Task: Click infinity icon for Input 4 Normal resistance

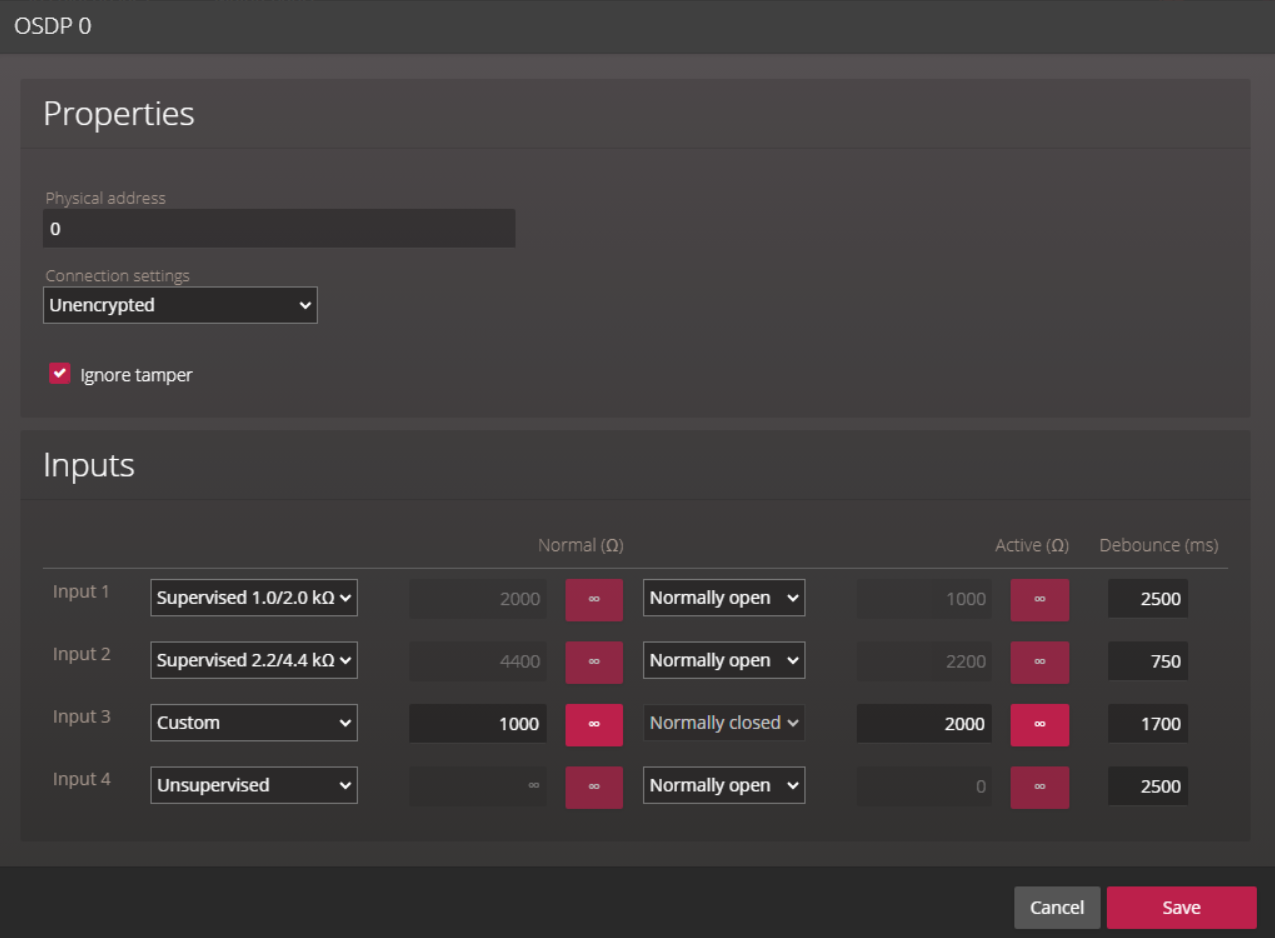Action: [x=594, y=787]
